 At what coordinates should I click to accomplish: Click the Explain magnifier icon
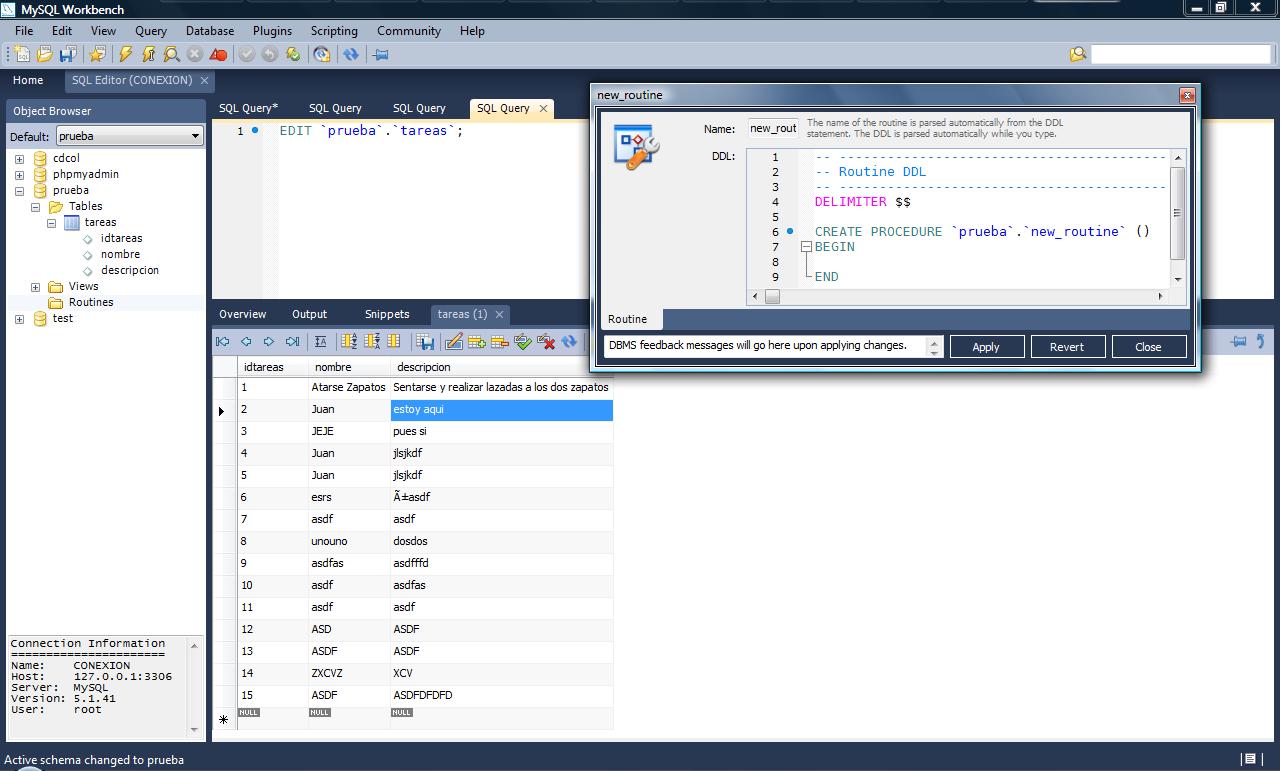point(172,54)
